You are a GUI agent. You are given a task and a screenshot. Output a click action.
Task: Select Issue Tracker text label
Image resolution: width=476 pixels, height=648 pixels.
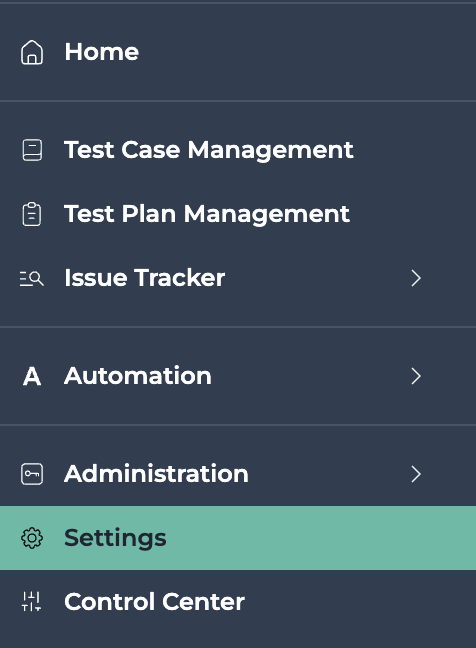coord(145,278)
